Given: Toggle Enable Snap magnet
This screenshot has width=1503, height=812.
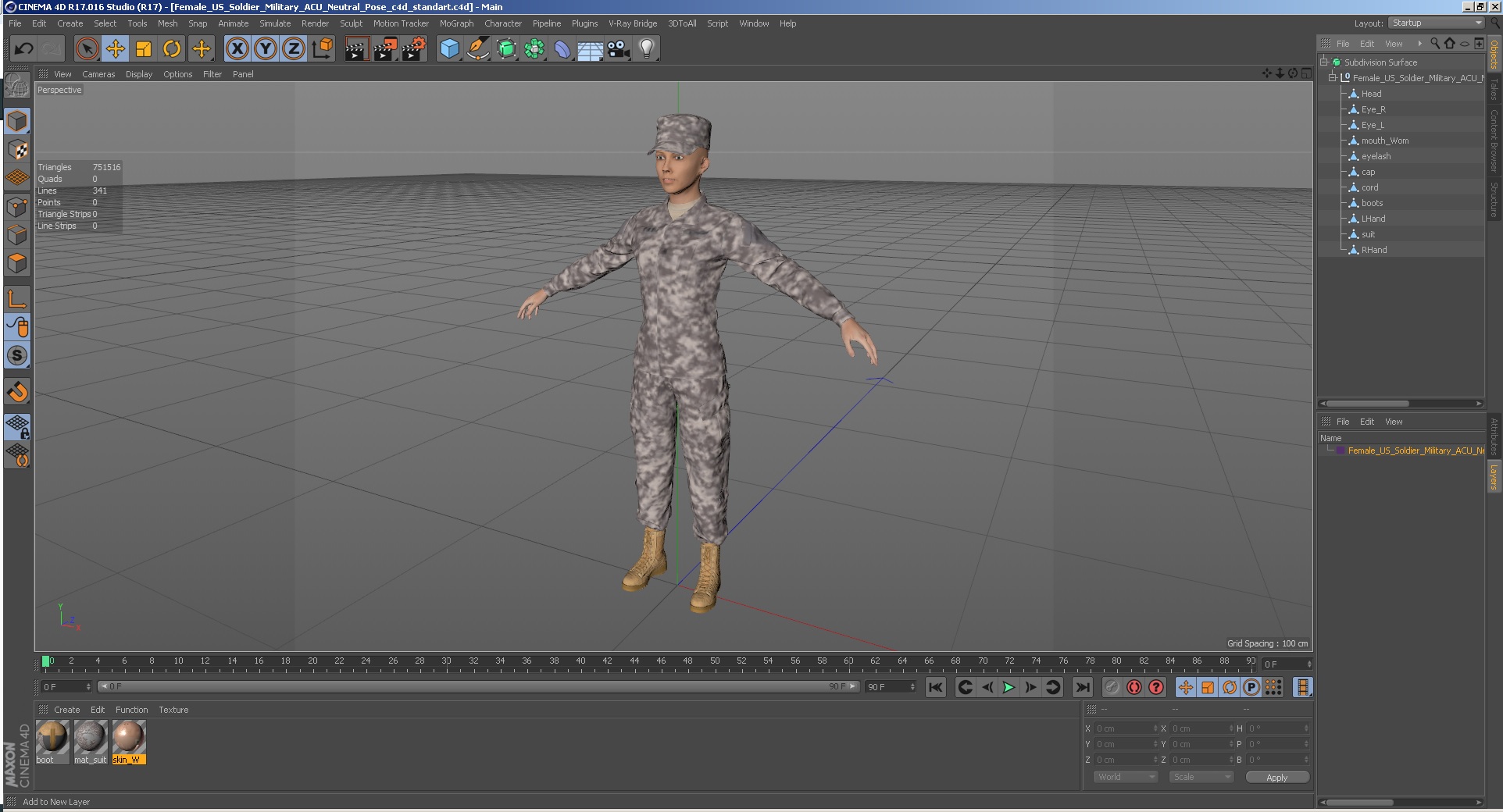Looking at the screenshot, I should [x=17, y=391].
